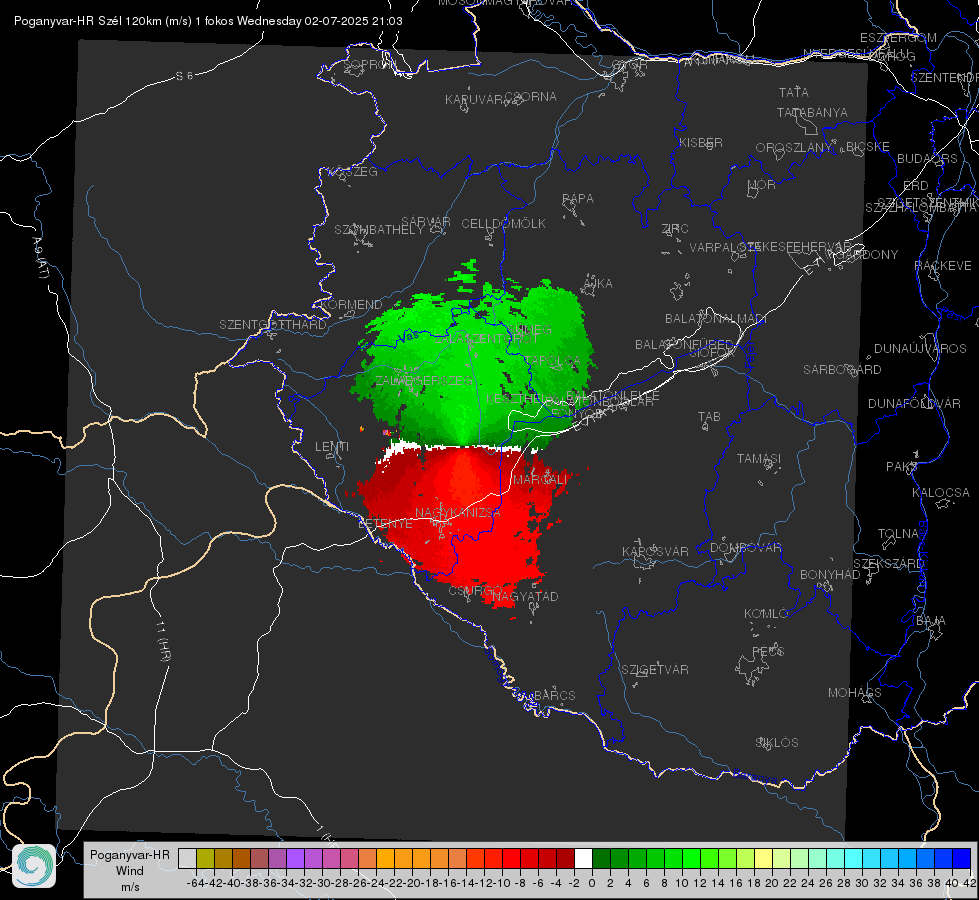Click the CELLDÖMÖLK city label
Viewport: 979px width, 900px height.
click(x=504, y=224)
